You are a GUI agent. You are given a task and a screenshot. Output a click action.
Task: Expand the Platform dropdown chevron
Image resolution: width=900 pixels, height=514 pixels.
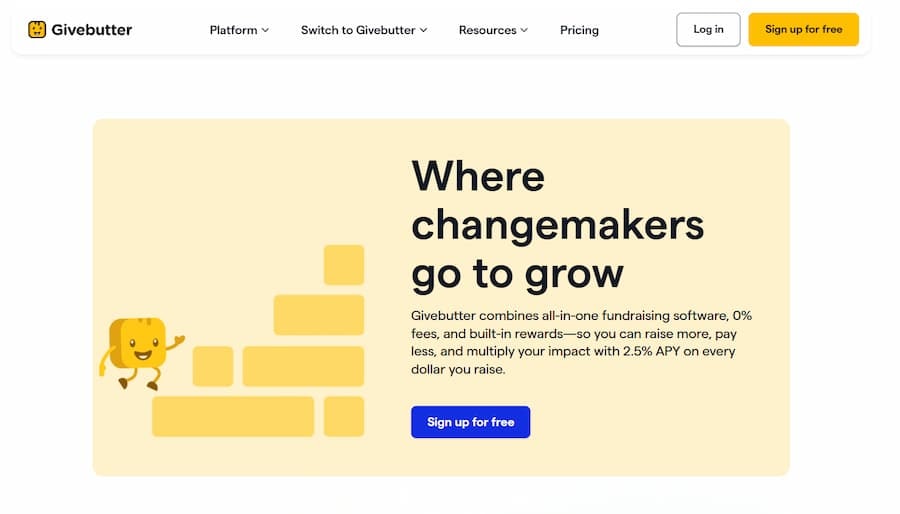[x=265, y=30]
